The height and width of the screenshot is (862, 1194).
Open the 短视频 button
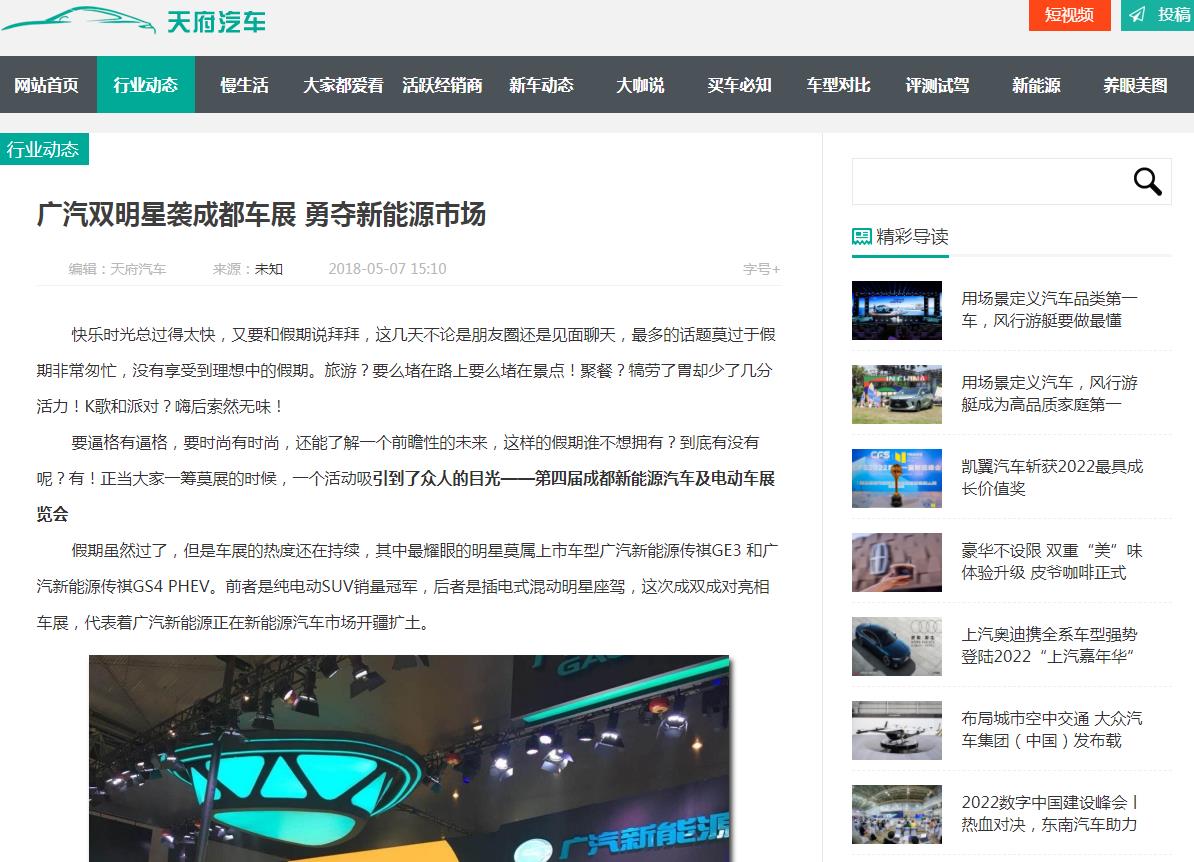click(1069, 14)
